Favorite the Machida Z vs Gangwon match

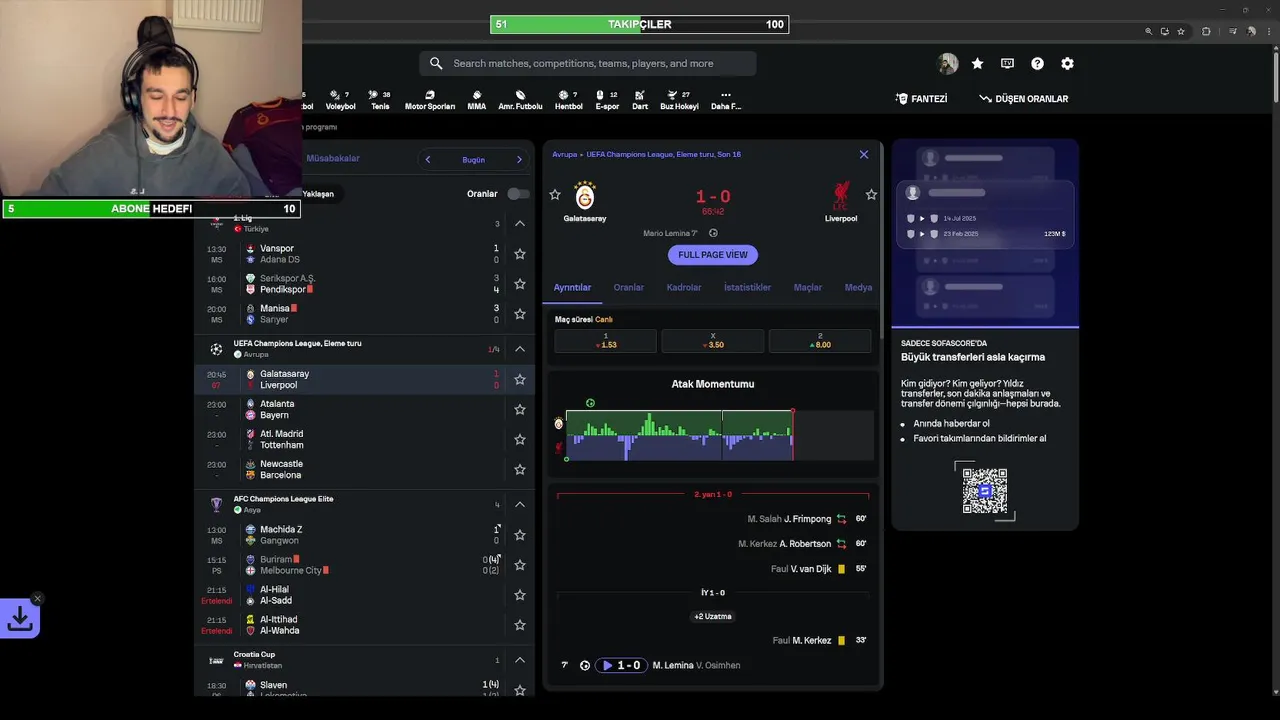pyautogui.click(x=520, y=535)
